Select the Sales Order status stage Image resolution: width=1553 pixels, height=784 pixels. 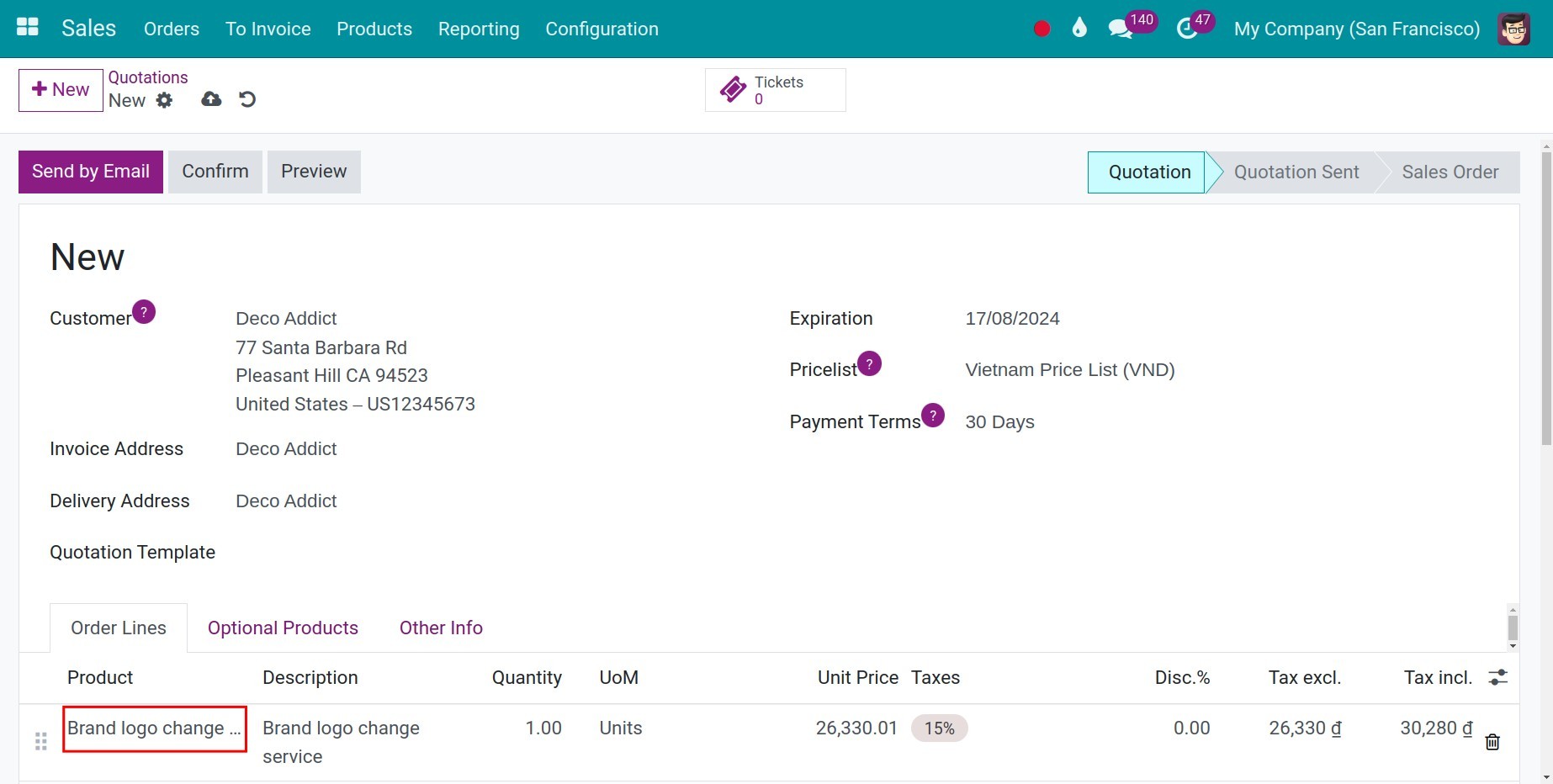pos(1450,172)
